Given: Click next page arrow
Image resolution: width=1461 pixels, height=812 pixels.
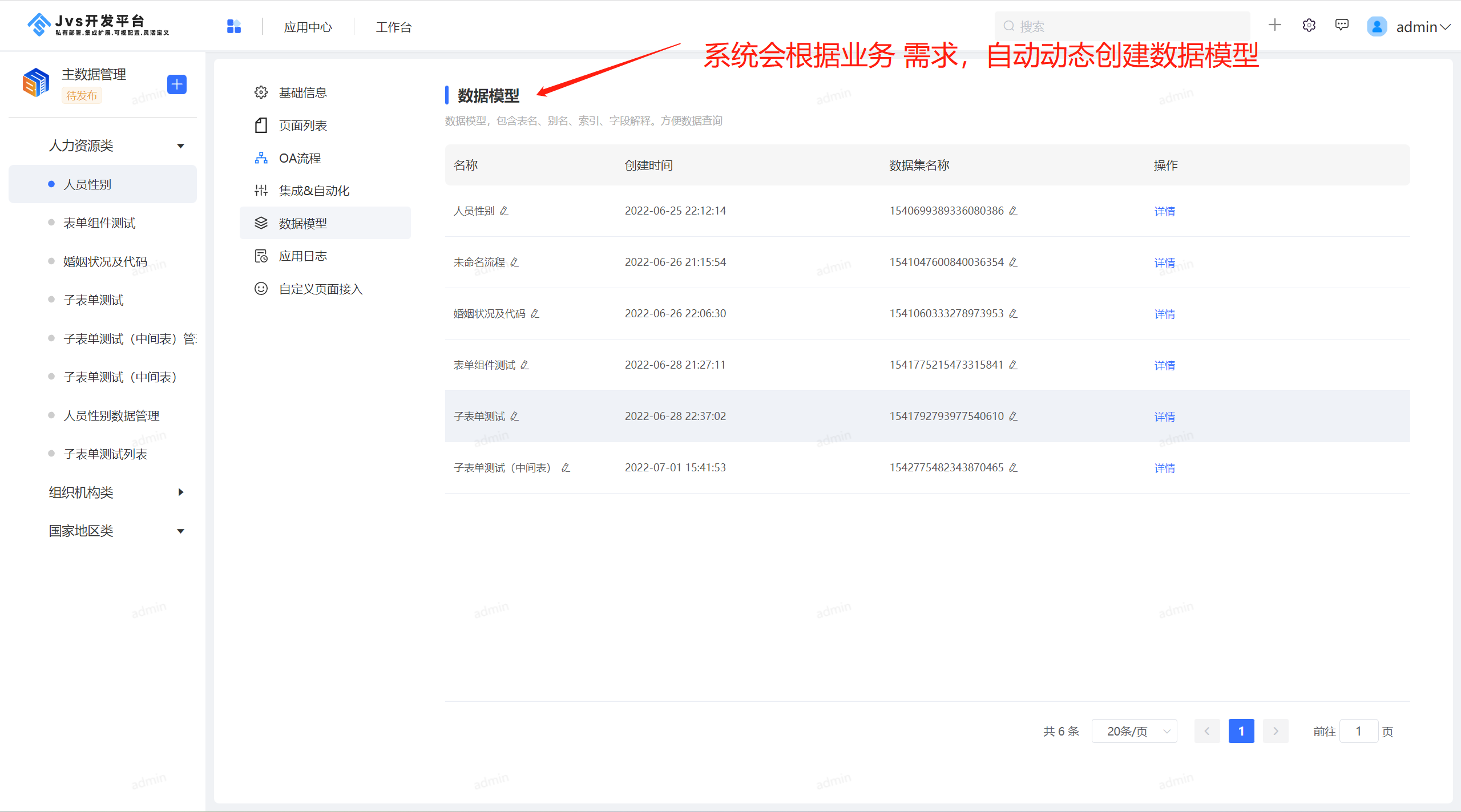Looking at the screenshot, I should (1276, 731).
